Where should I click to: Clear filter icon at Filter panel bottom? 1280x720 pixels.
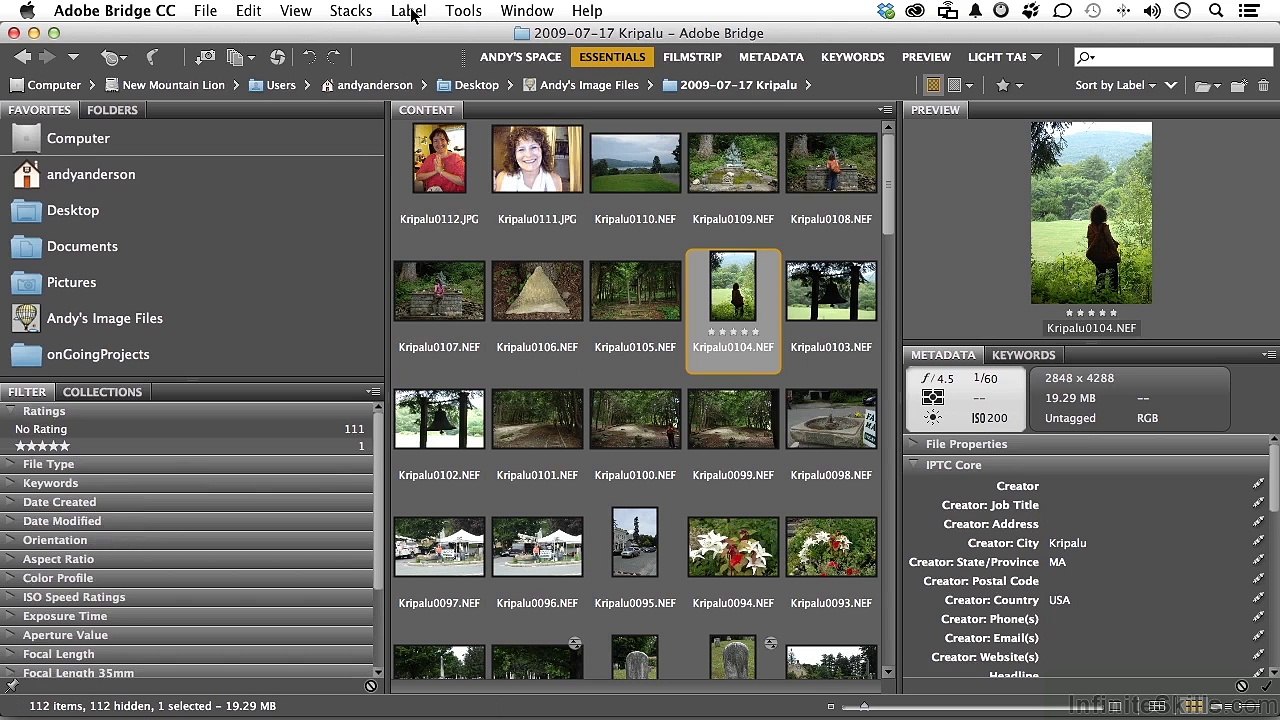point(371,686)
